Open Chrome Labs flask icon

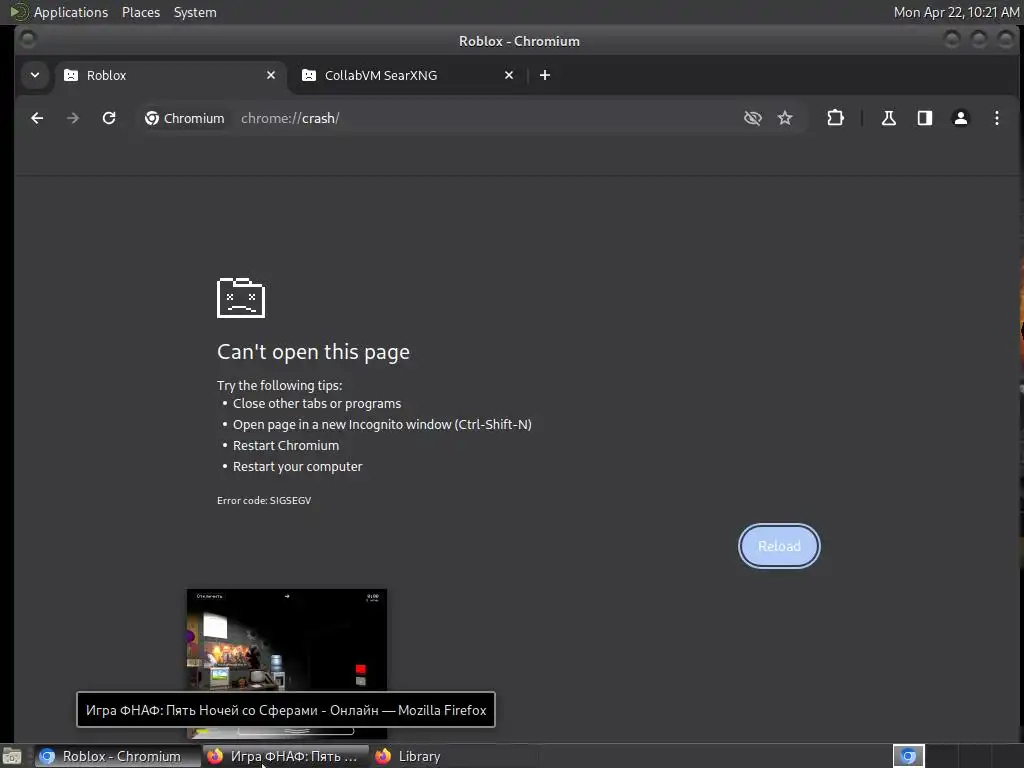click(889, 118)
